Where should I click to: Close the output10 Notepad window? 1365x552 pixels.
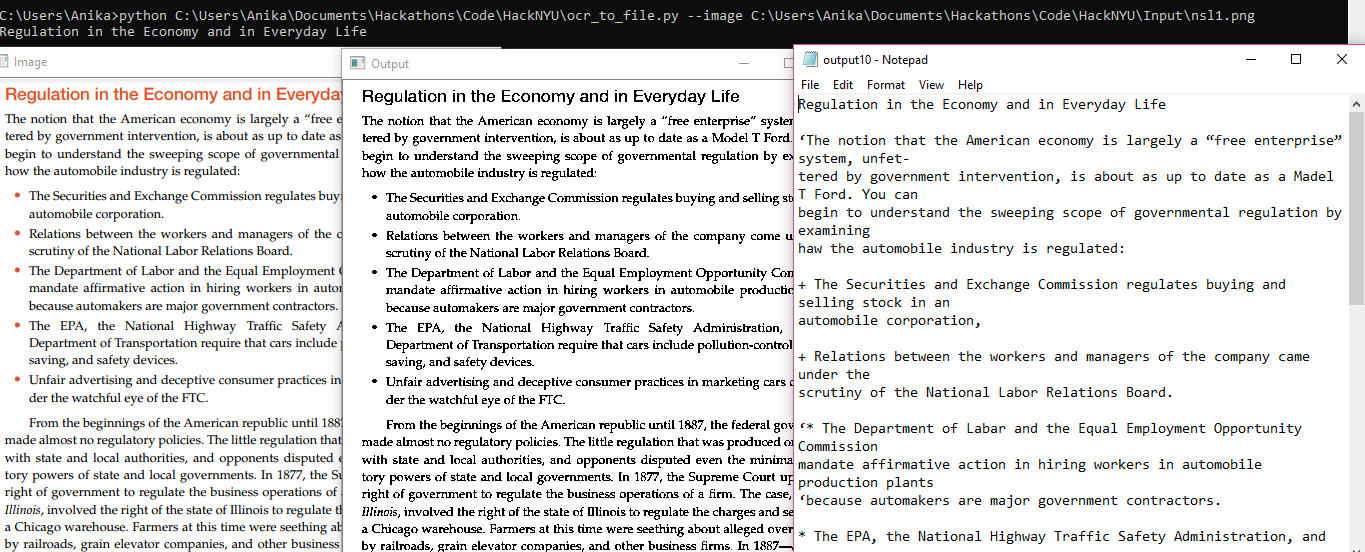(x=1342, y=60)
